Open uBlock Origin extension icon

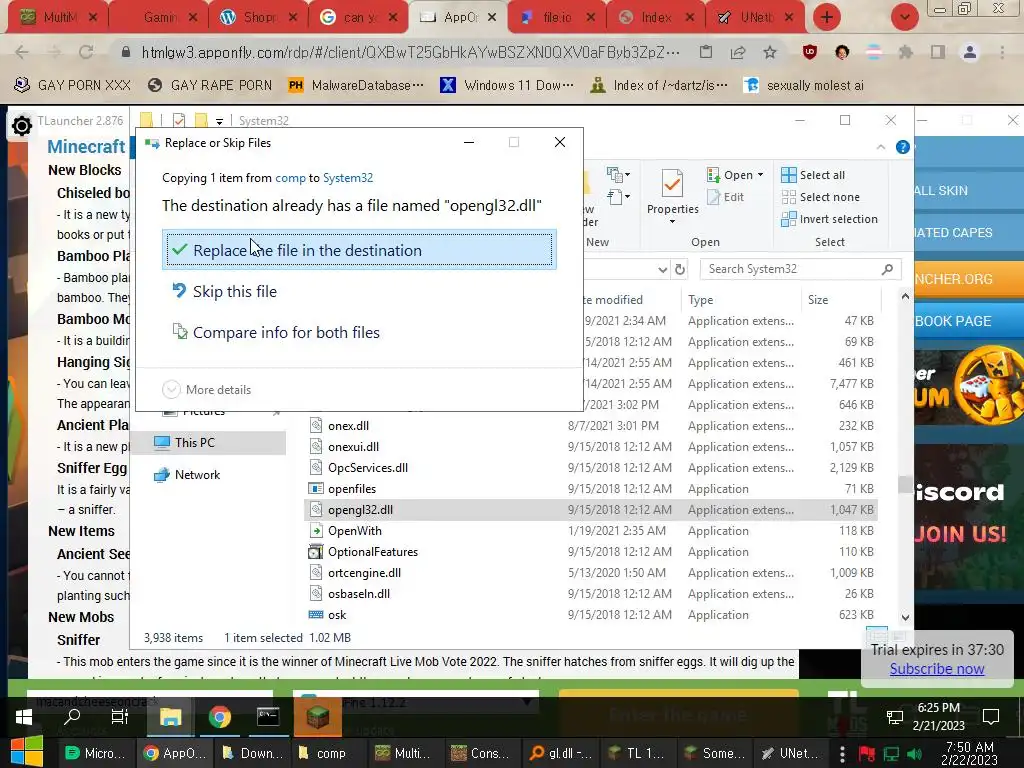[810, 52]
